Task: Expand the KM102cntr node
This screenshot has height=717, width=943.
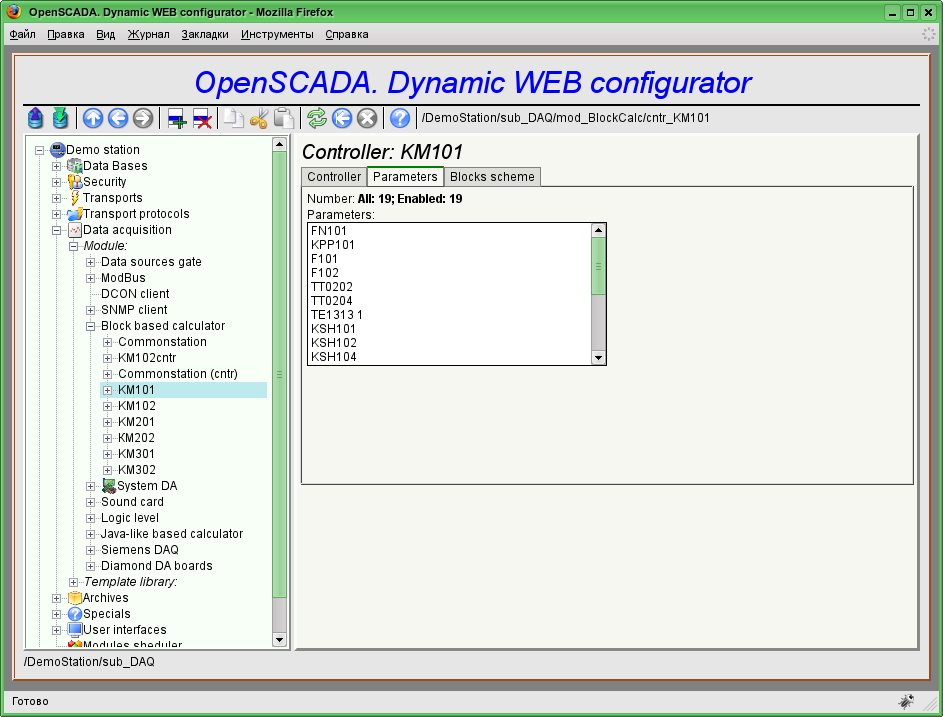Action: coord(108,358)
